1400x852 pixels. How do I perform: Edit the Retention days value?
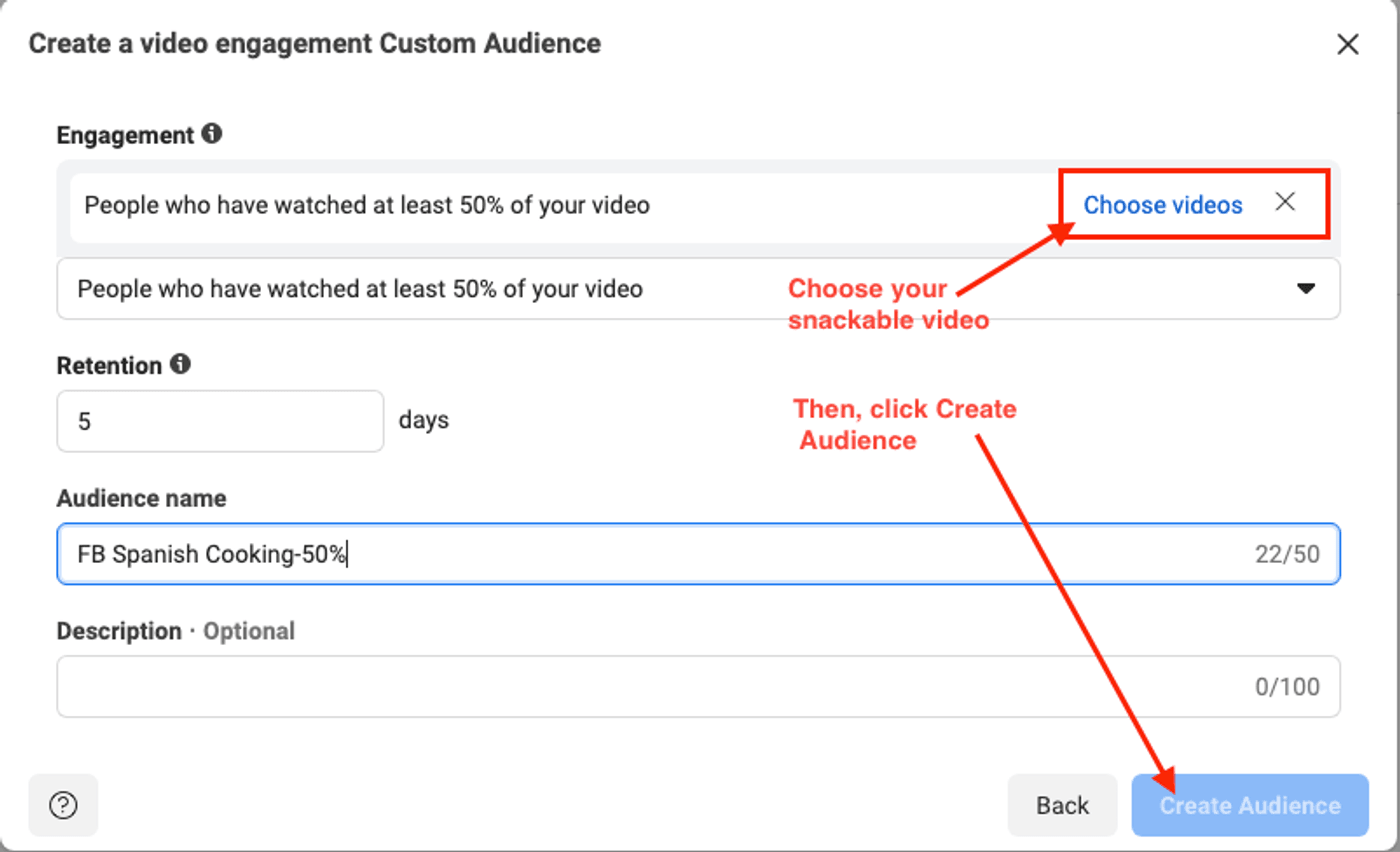tap(219, 420)
